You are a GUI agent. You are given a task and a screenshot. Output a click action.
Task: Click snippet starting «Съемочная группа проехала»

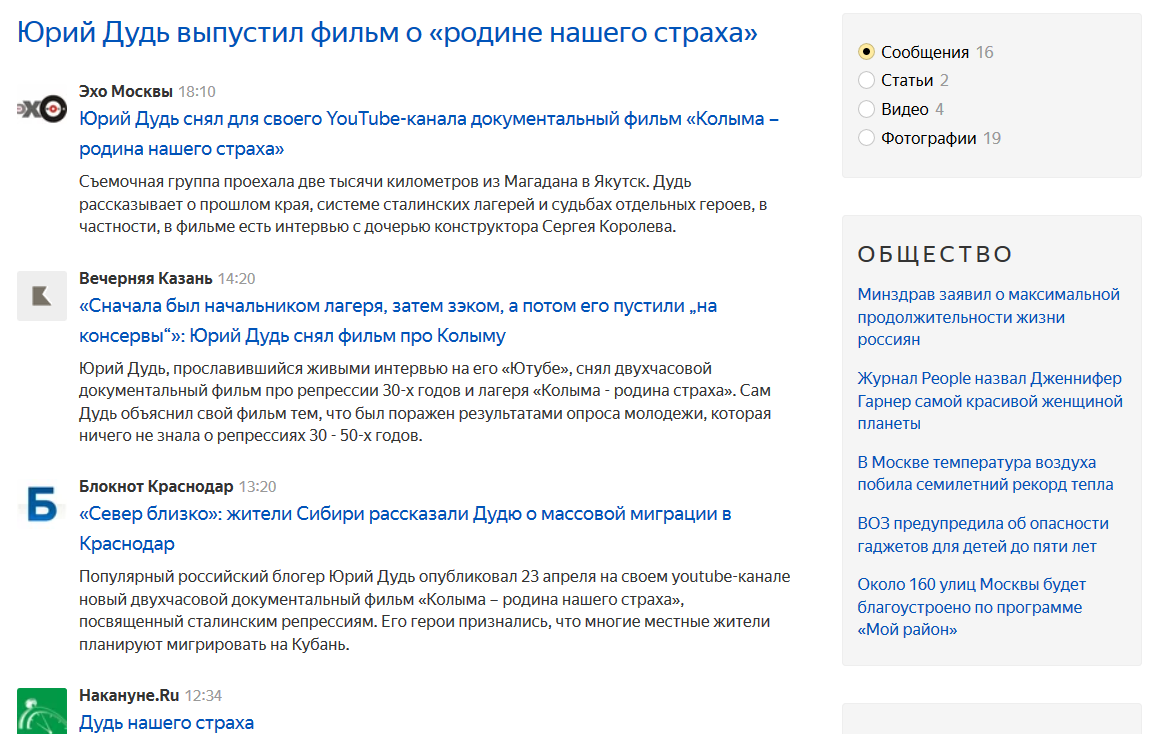click(423, 204)
